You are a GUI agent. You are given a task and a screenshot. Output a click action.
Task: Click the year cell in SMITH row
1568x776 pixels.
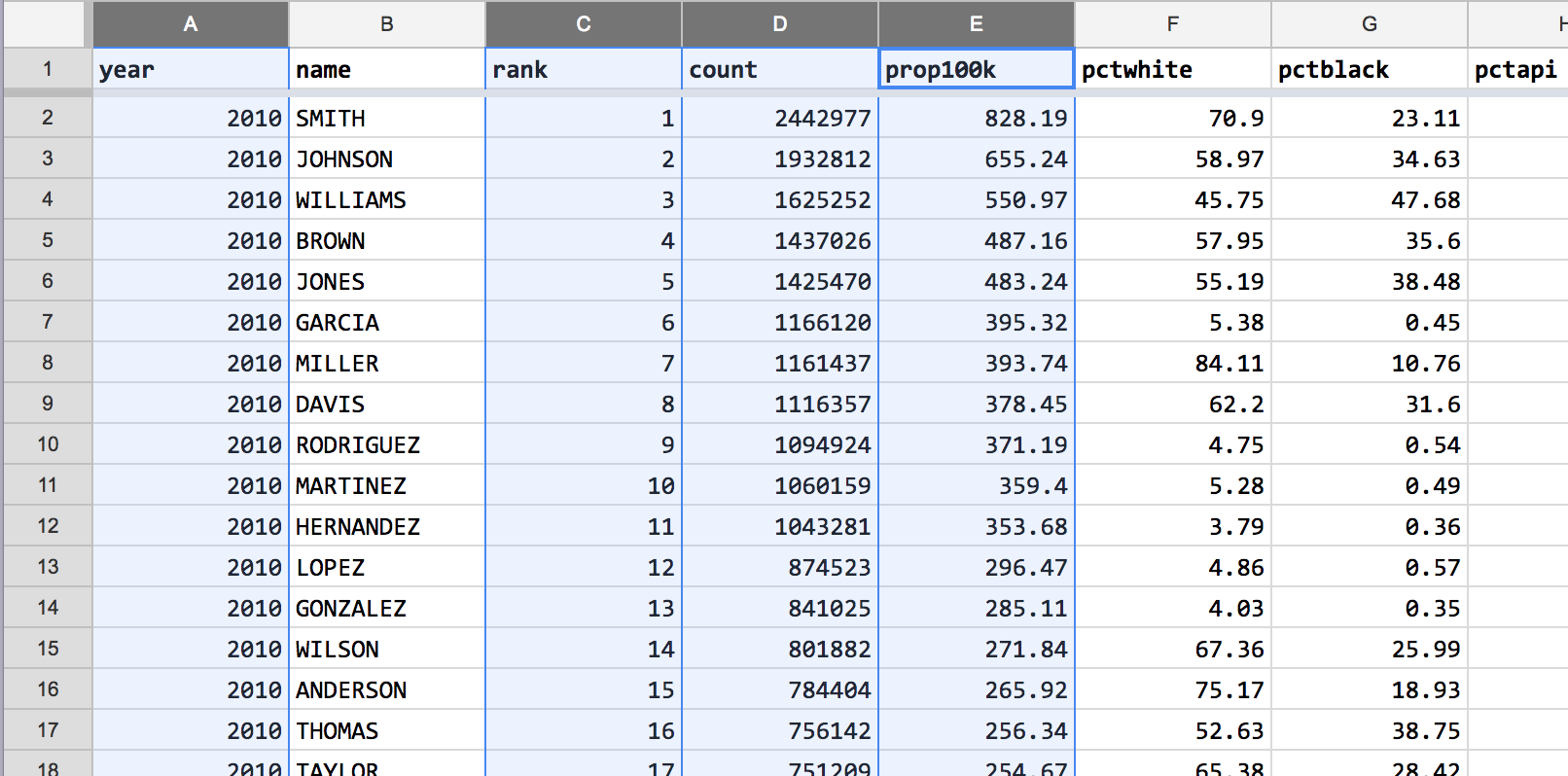tap(191, 118)
